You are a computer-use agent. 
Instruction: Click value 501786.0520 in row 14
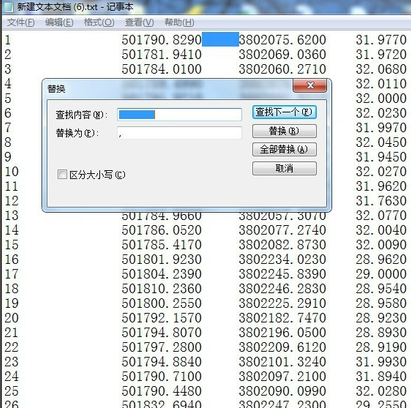pyautogui.click(x=161, y=230)
